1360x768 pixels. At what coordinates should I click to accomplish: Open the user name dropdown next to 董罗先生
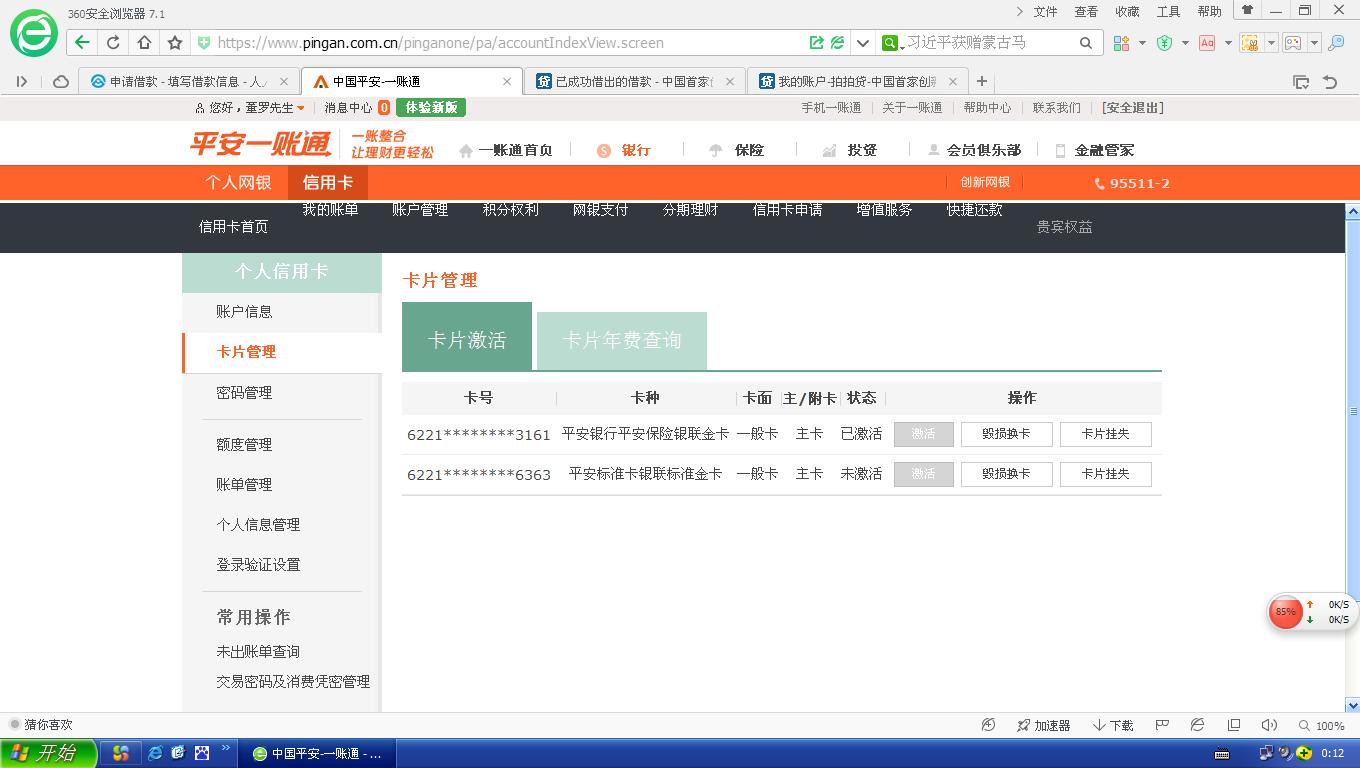[300, 108]
